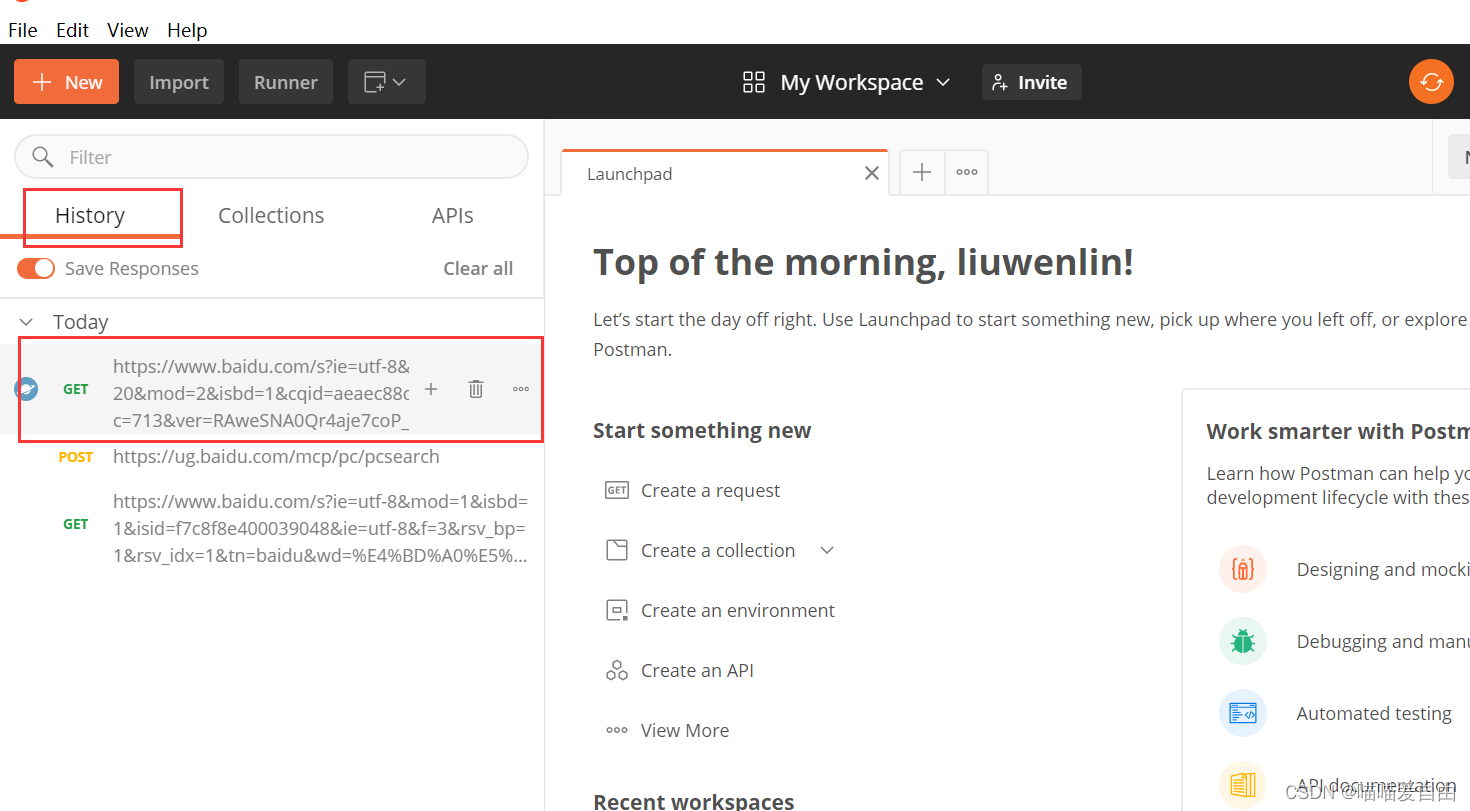The width and height of the screenshot is (1470, 811).
Task: Expand Create a collection chevron
Action: [827, 550]
